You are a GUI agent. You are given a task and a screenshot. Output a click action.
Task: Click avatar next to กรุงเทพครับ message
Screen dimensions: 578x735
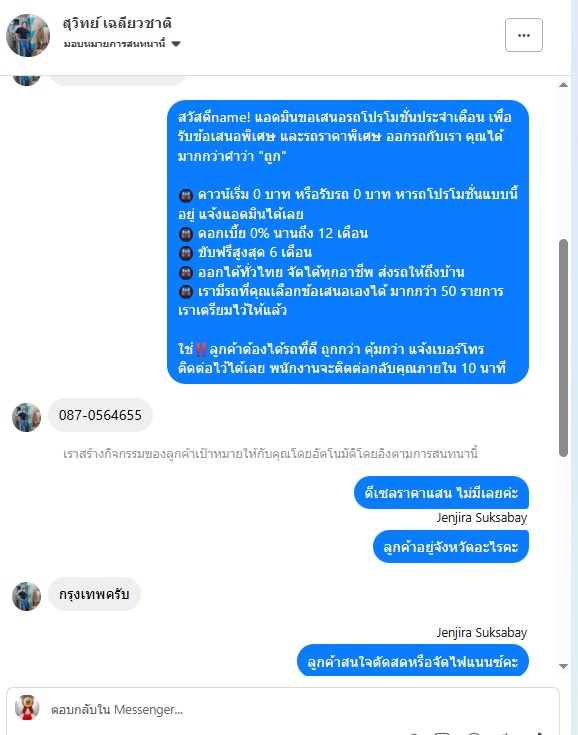point(26,596)
